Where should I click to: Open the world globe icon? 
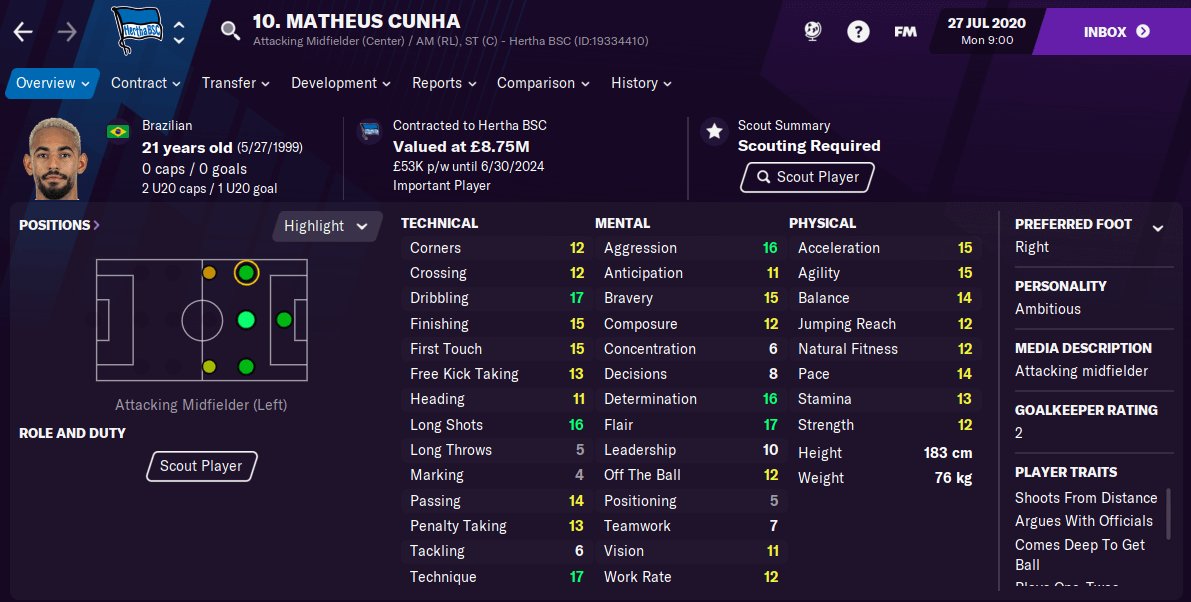(x=812, y=32)
